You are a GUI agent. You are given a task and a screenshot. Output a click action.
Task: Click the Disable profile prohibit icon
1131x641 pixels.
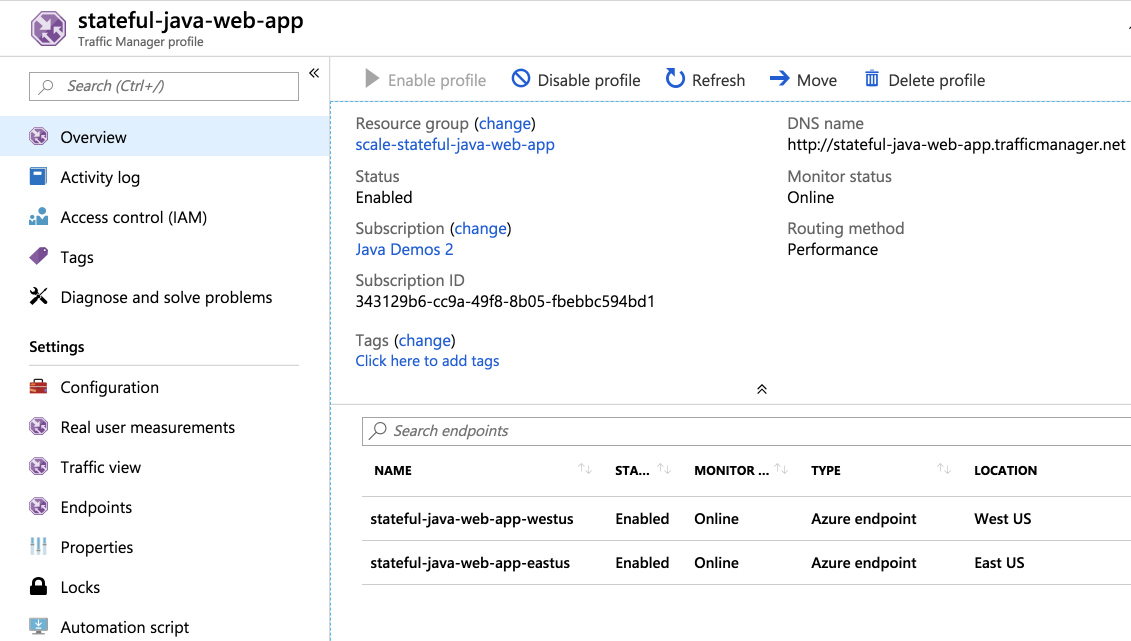tap(521, 79)
